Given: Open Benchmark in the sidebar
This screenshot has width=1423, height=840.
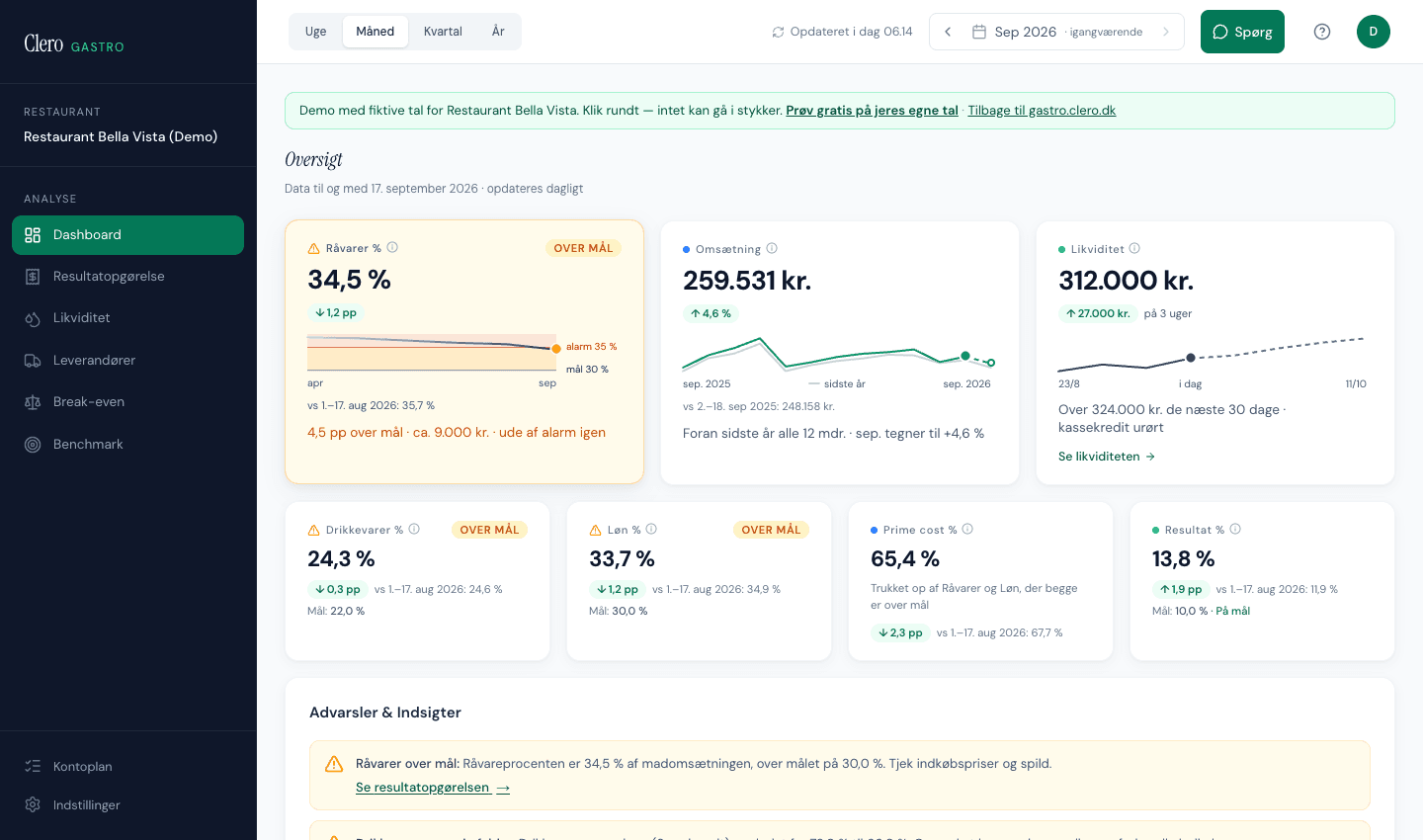Looking at the screenshot, I should pos(128,445).
